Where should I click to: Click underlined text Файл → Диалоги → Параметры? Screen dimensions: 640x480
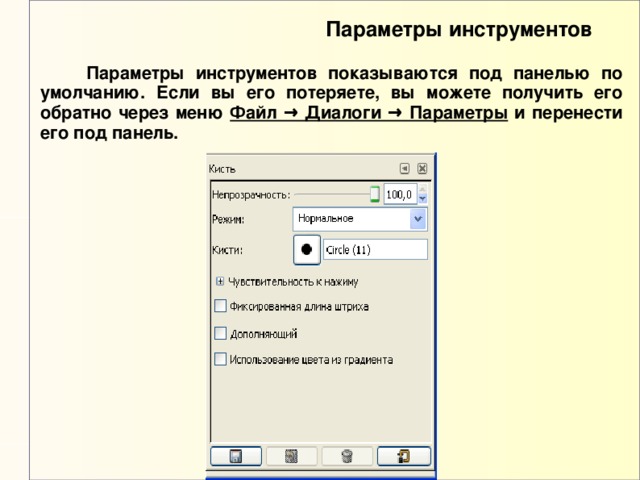coord(369,113)
